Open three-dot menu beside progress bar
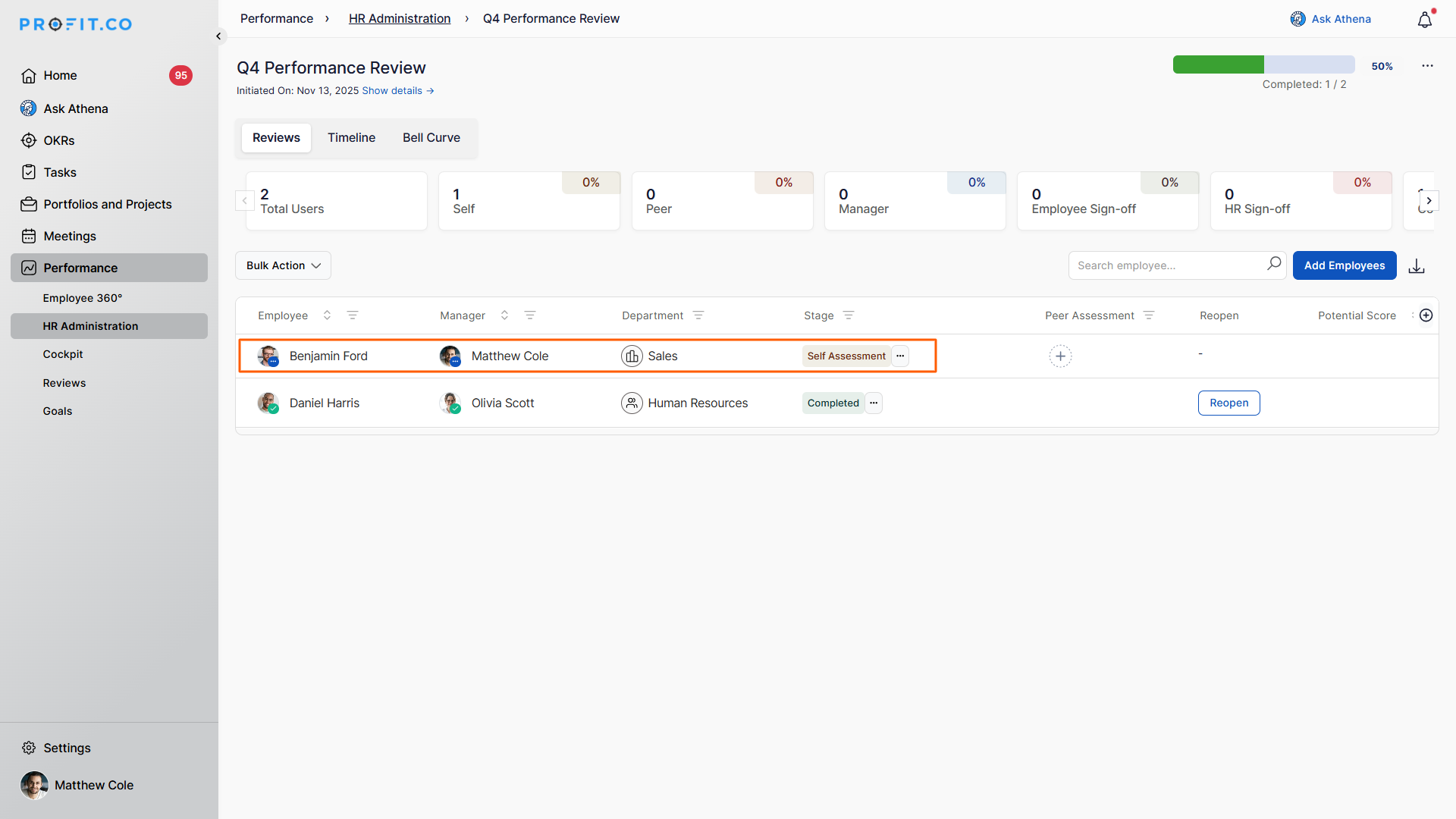Screen dimensions: 1456x819 click(x=1427, y=66)
